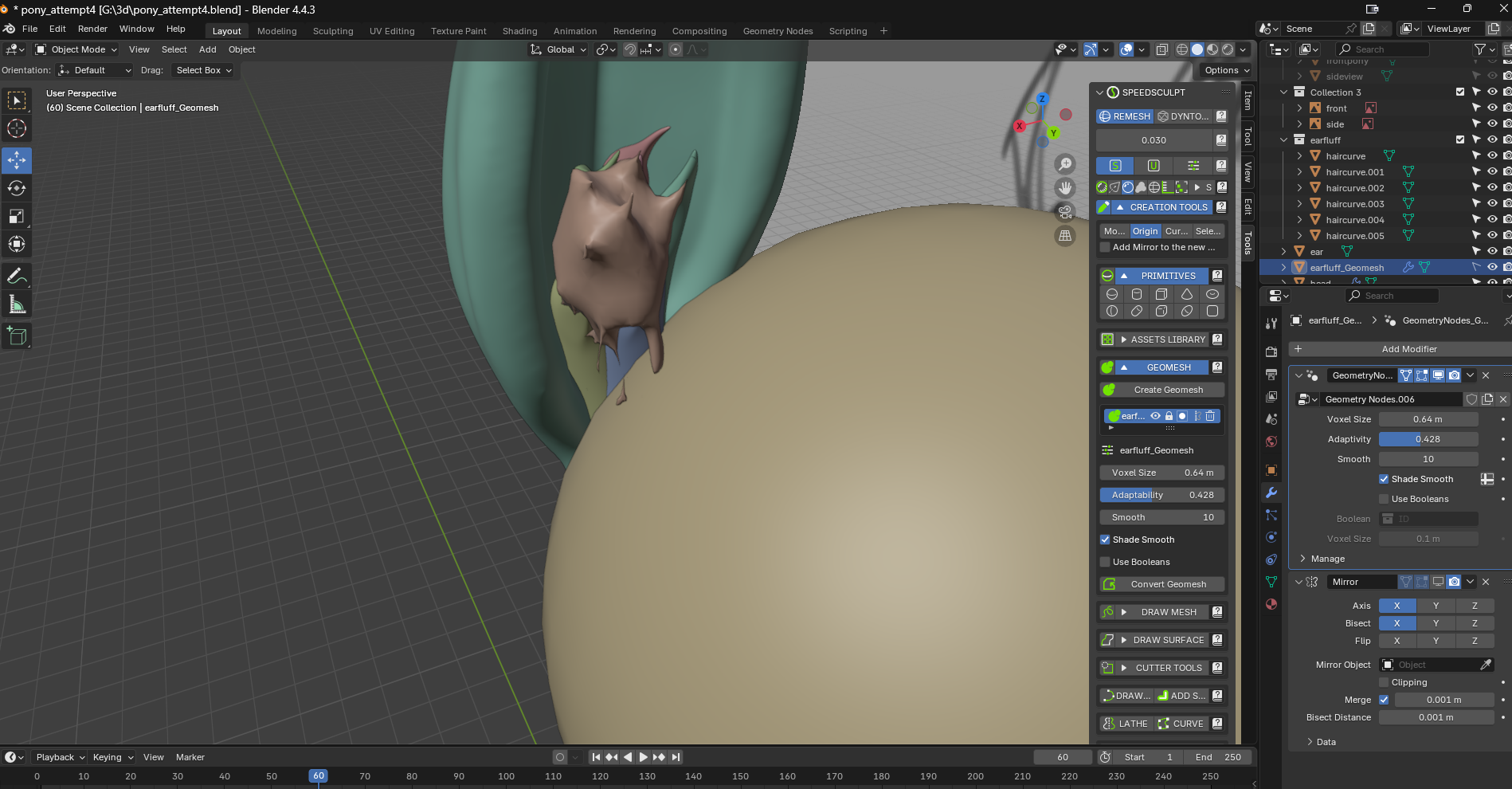Toggle the camera view icon

click(1065, 212)
